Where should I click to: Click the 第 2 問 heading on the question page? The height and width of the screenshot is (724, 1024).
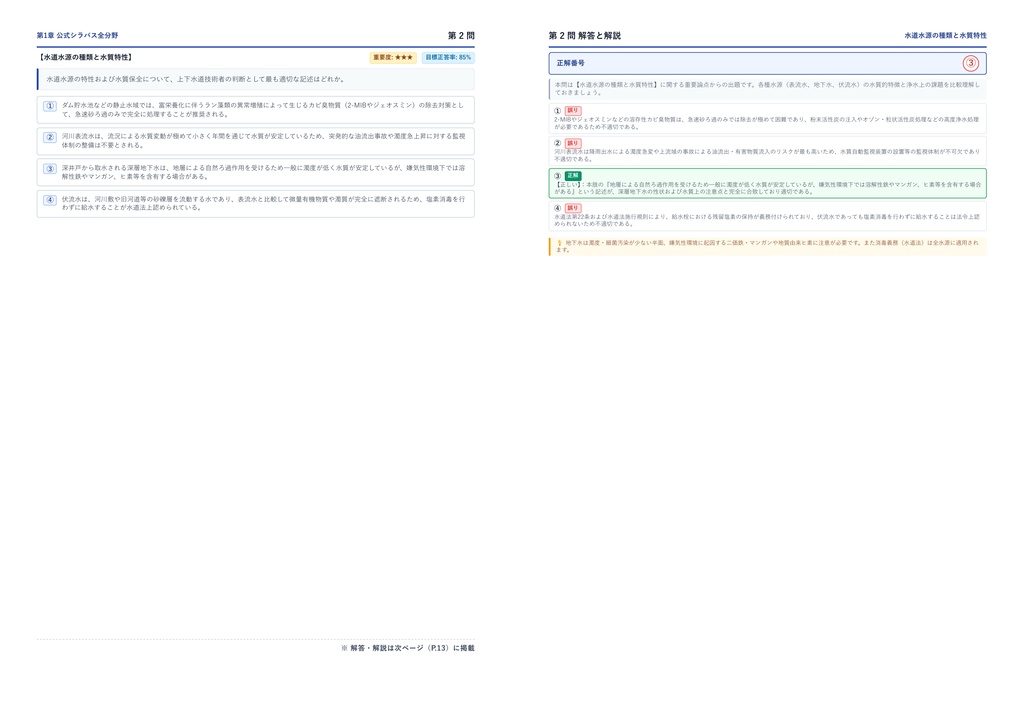pyautogui.click(x=461, y=35)
